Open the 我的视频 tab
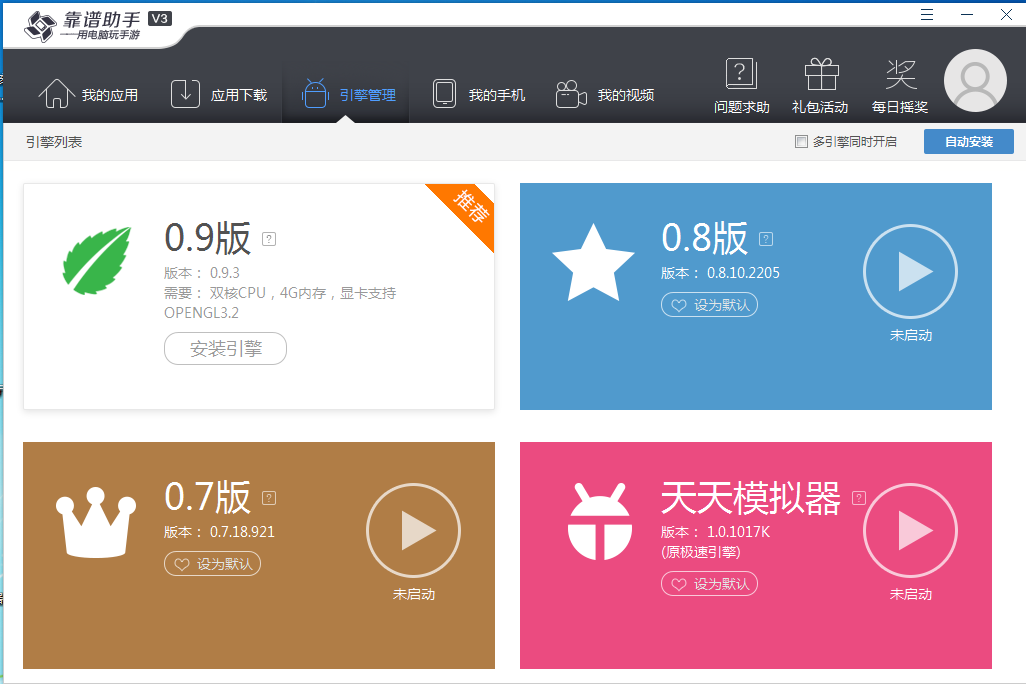 [605, 94]
